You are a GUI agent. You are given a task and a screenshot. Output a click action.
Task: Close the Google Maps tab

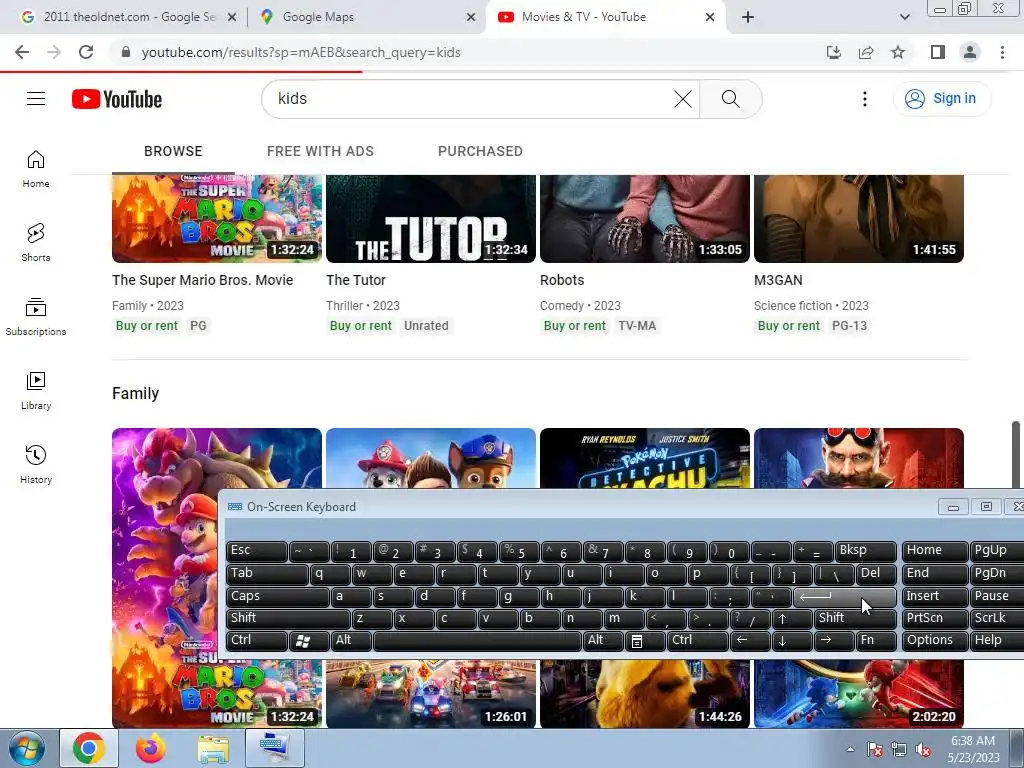click(x=471, y=17)
